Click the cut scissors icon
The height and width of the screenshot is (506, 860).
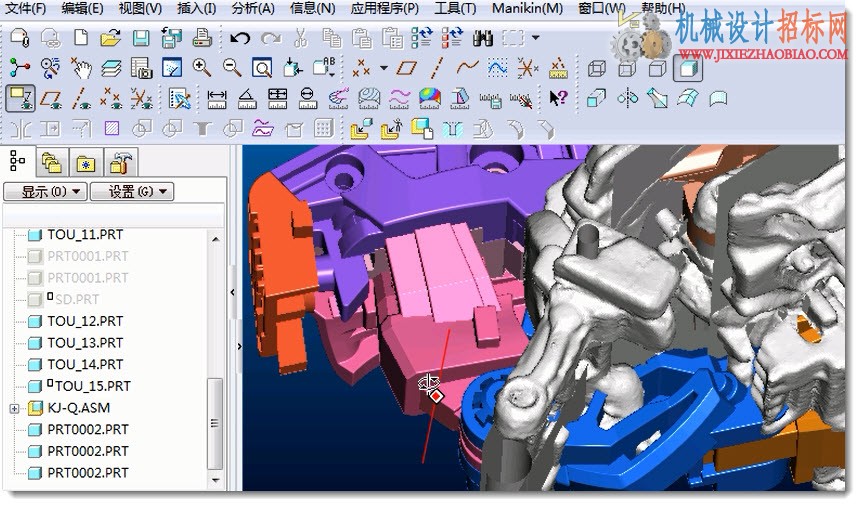301,38
